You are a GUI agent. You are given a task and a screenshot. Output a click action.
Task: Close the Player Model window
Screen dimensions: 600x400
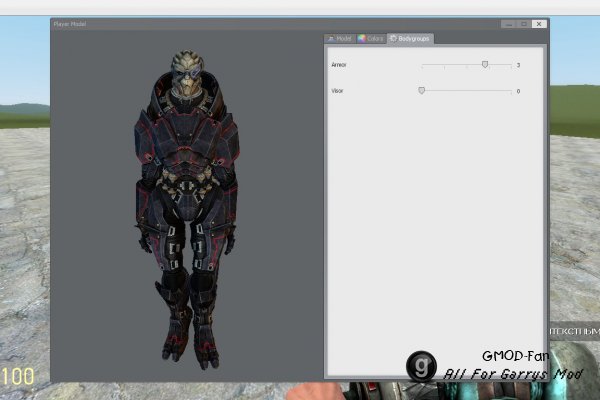(539, 24)
